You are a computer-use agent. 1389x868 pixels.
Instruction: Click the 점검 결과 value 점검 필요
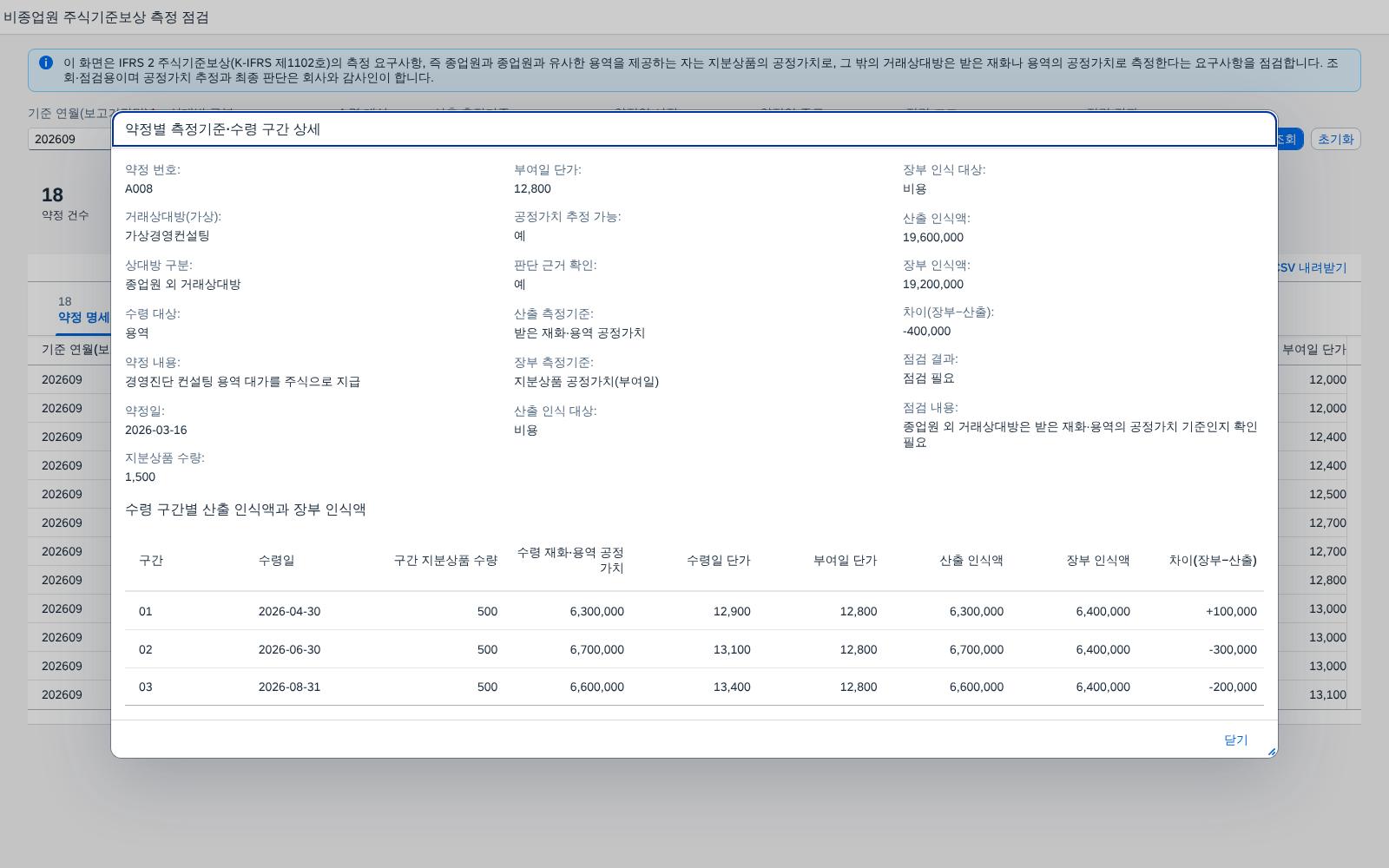click(929, 378)
